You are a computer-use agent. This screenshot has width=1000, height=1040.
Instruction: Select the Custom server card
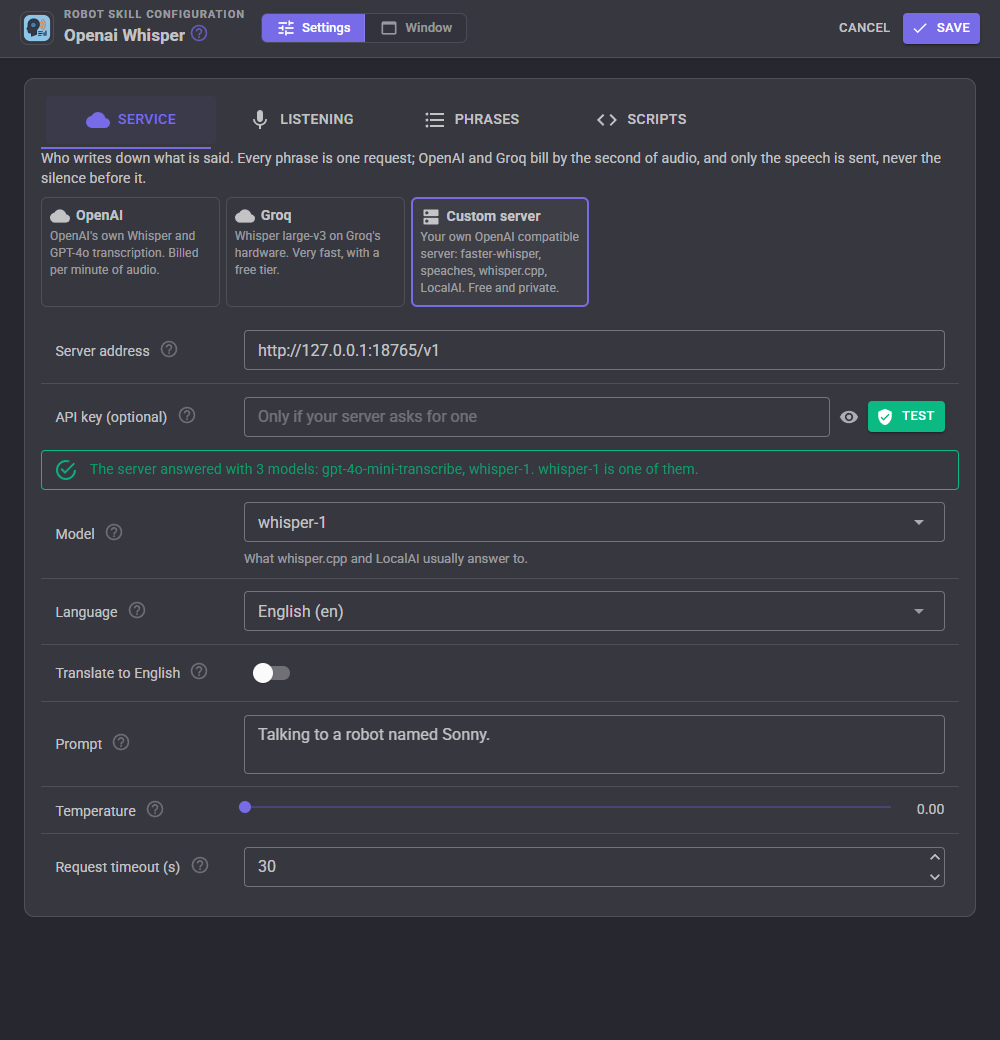[x=500, y=252]
